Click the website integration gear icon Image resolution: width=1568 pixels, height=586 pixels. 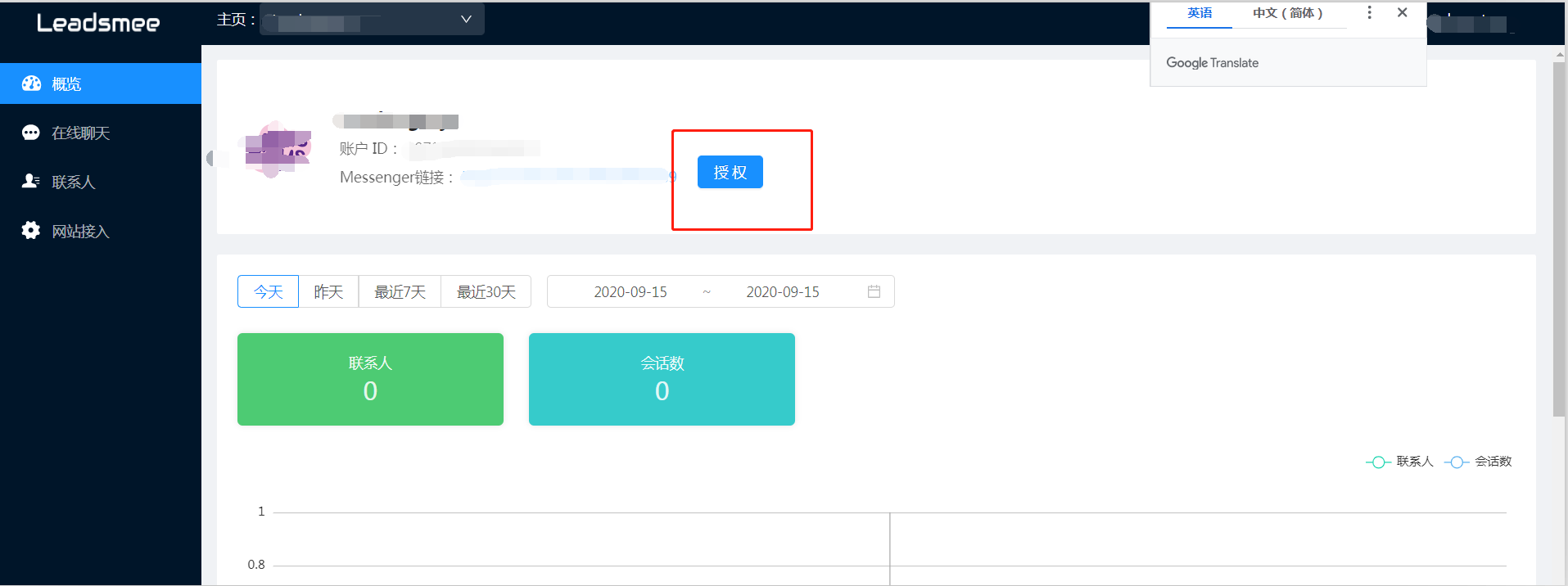tap(31, 231)
